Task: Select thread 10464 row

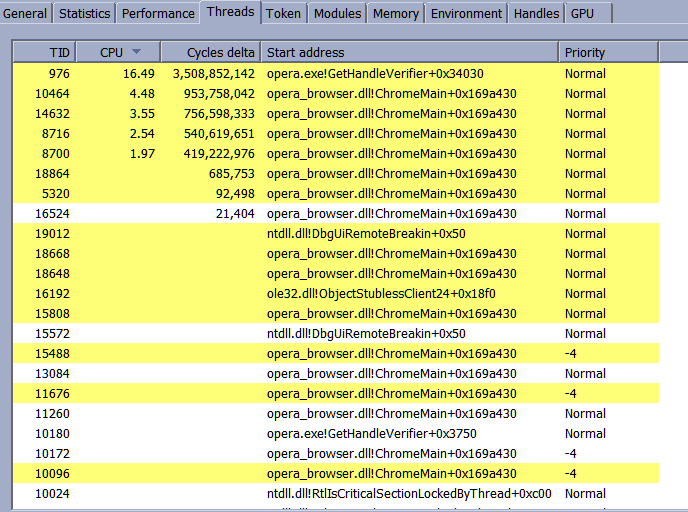Action: click(336, 93)
